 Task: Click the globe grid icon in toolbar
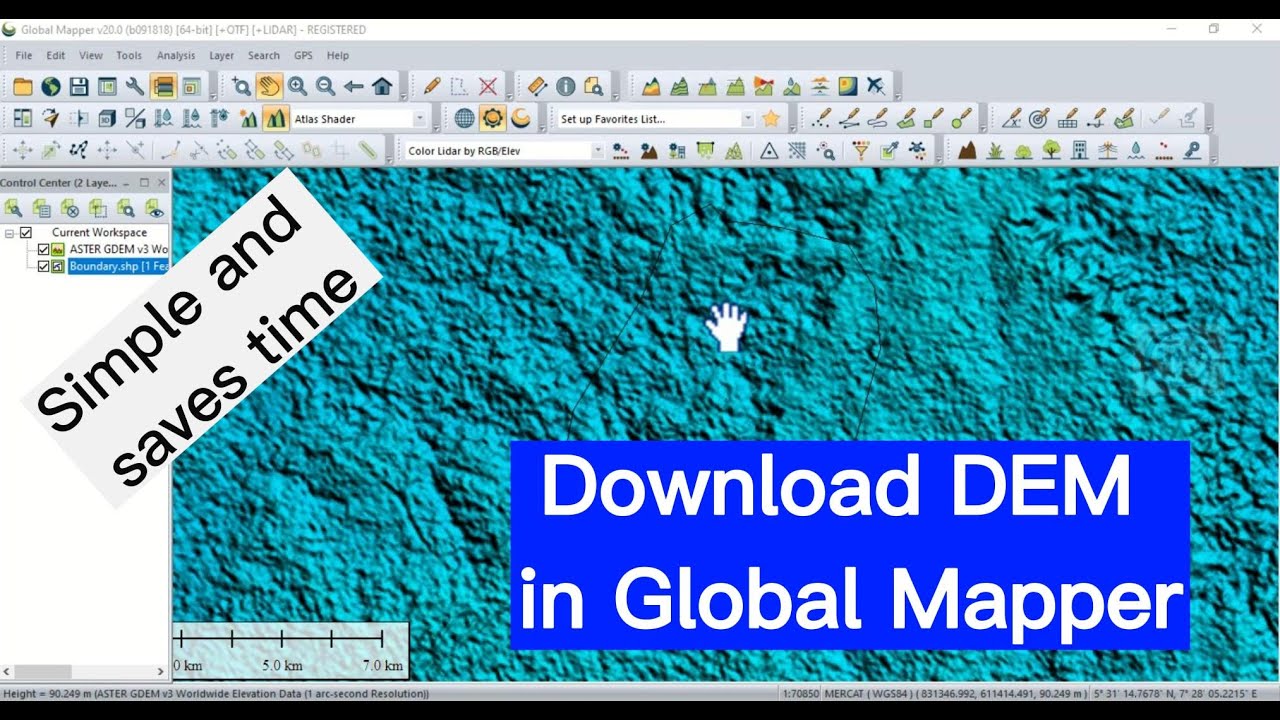(464, 118)
